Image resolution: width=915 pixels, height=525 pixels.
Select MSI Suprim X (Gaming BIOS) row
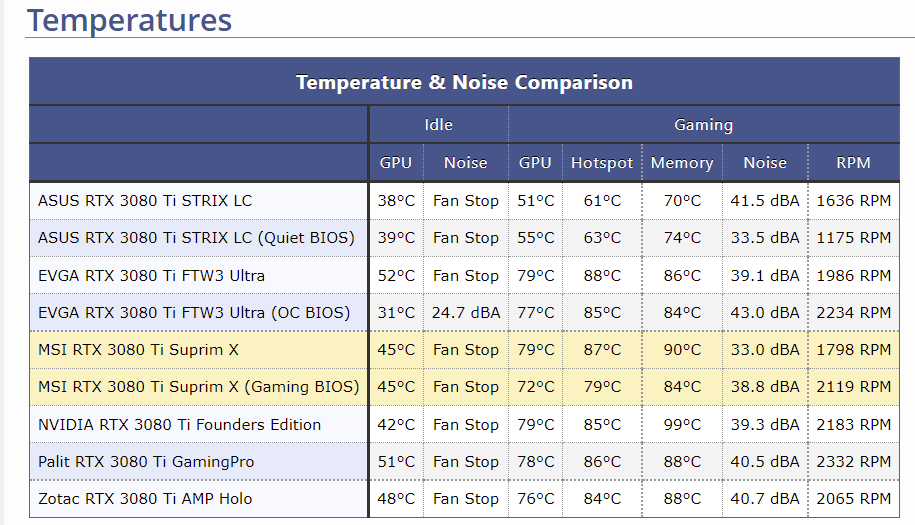click(x=465, y=387)
